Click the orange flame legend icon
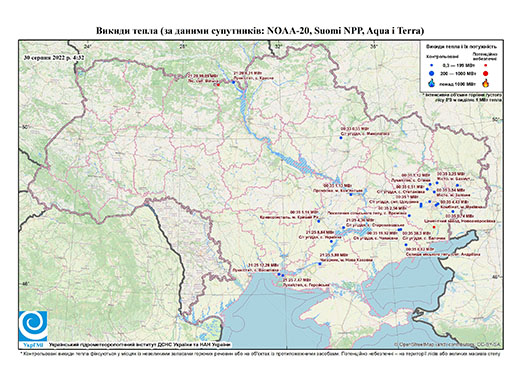Viewport: 520px width, 368px height. coord(486,83)
